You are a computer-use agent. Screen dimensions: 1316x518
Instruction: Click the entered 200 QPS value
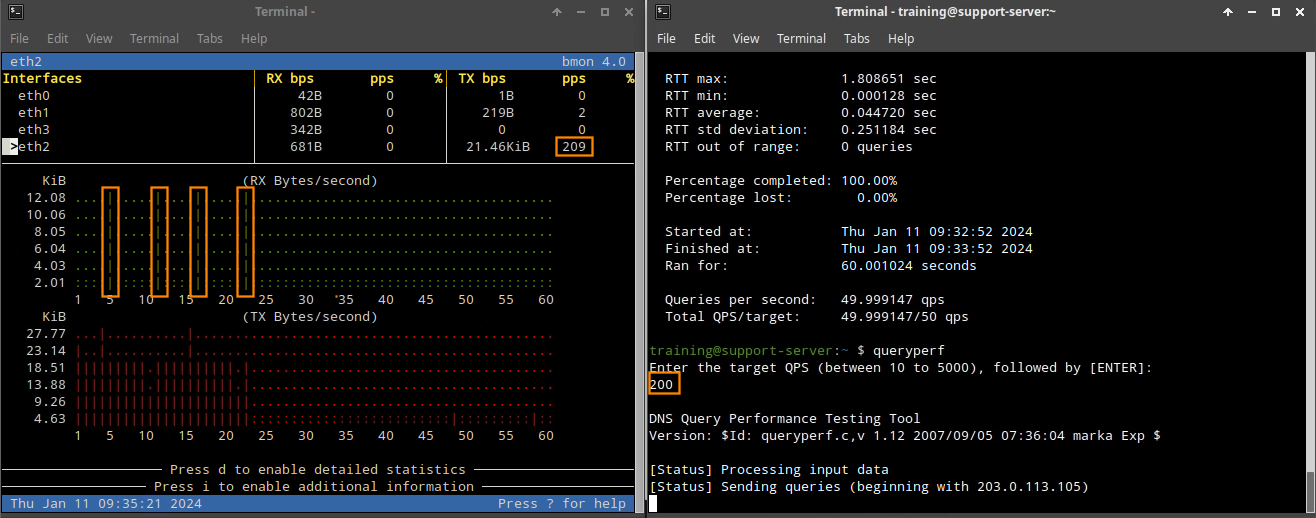663,385
